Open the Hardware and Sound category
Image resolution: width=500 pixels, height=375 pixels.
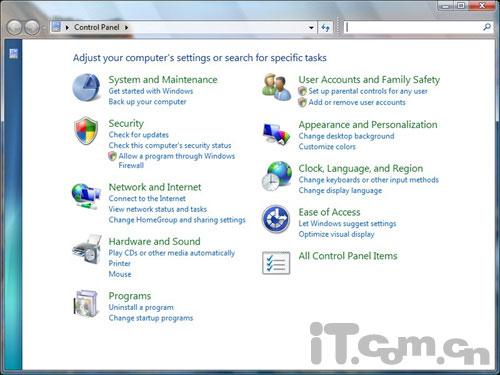coord(154,241)
